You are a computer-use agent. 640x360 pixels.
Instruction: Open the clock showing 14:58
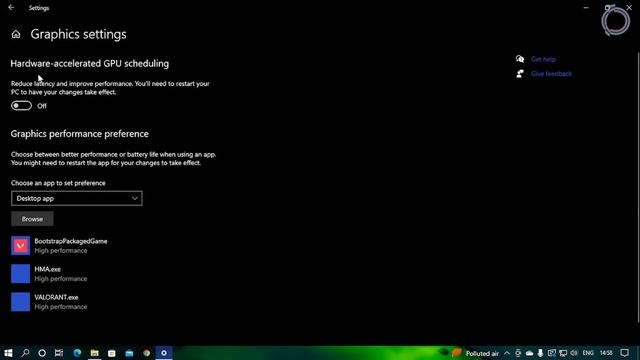click(606, 353)
